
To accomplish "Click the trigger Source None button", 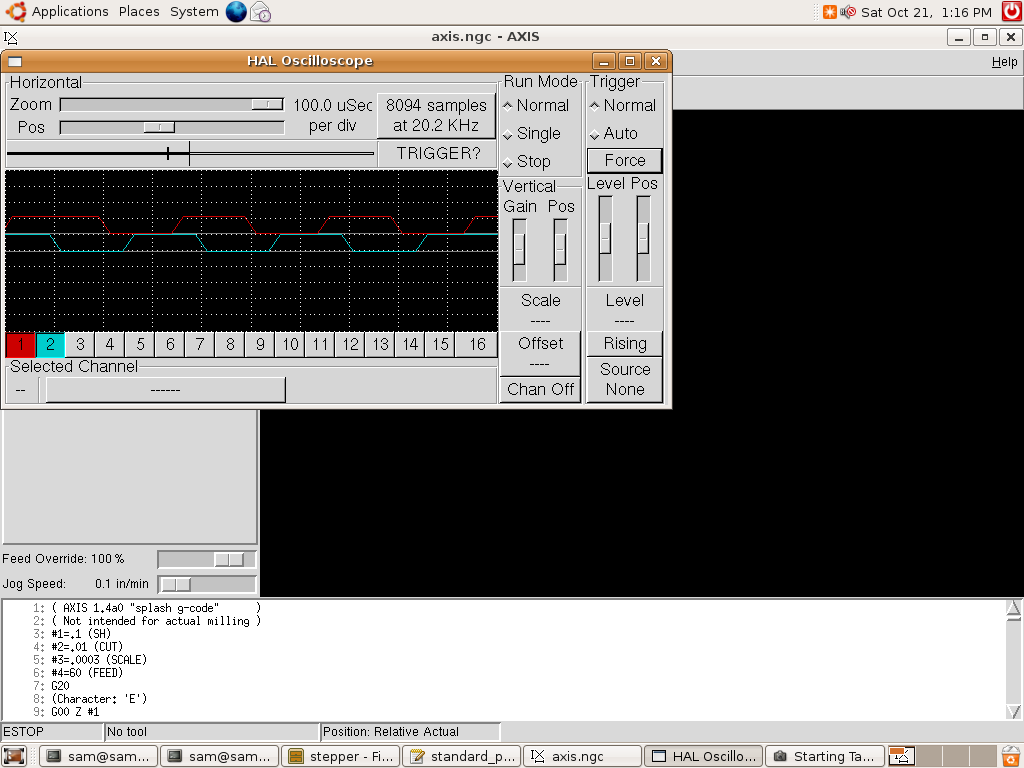I will pyautogui.click(x=624, y=379).
